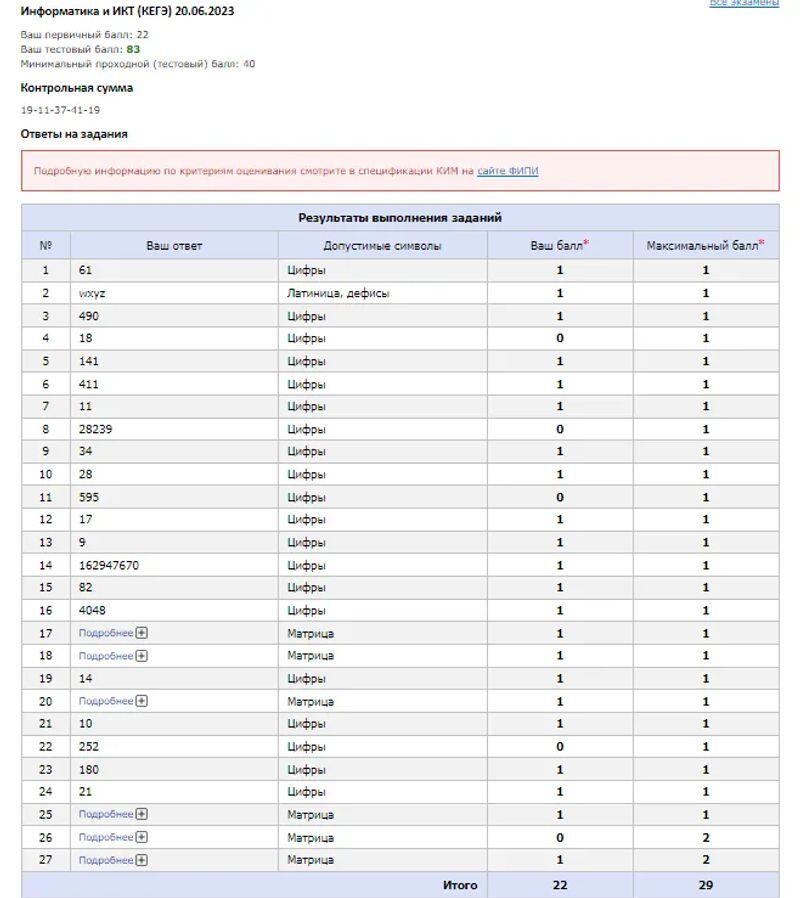The image size is (800, 898).
Task: Click the plus icon in row 26
Action: point(142,837)
